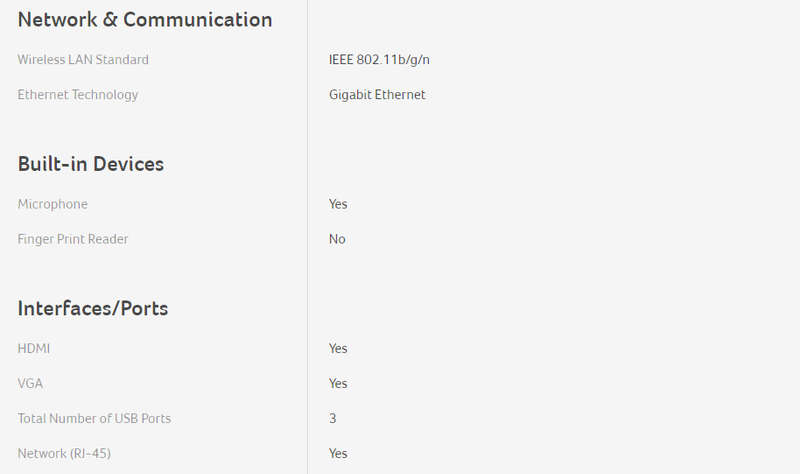Screen dimensions: 800x474
Task: Click the Ethernet Technology label
Action: coord(78,95)
